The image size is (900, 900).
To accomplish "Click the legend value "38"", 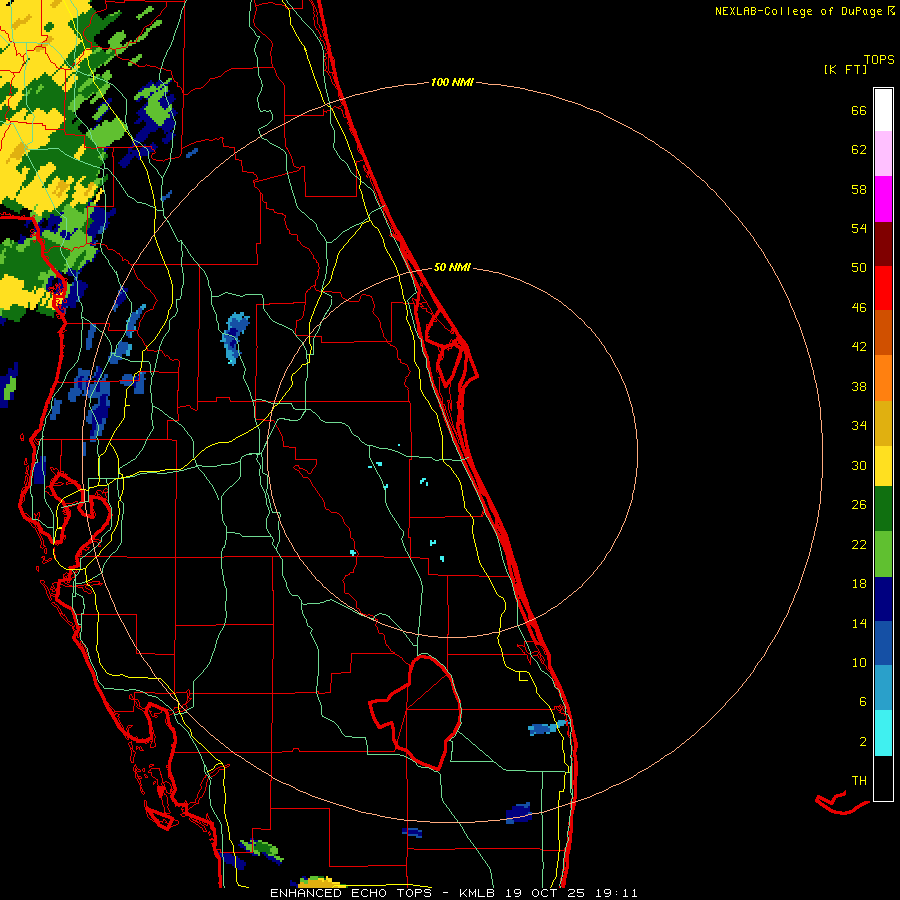I will (x=859, y=387).
